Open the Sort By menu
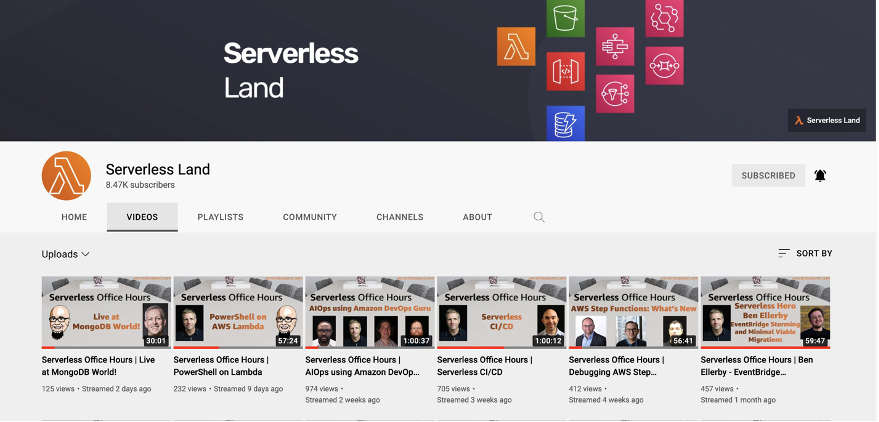Screen dimensions: 879x422 (x=805, y=253)
